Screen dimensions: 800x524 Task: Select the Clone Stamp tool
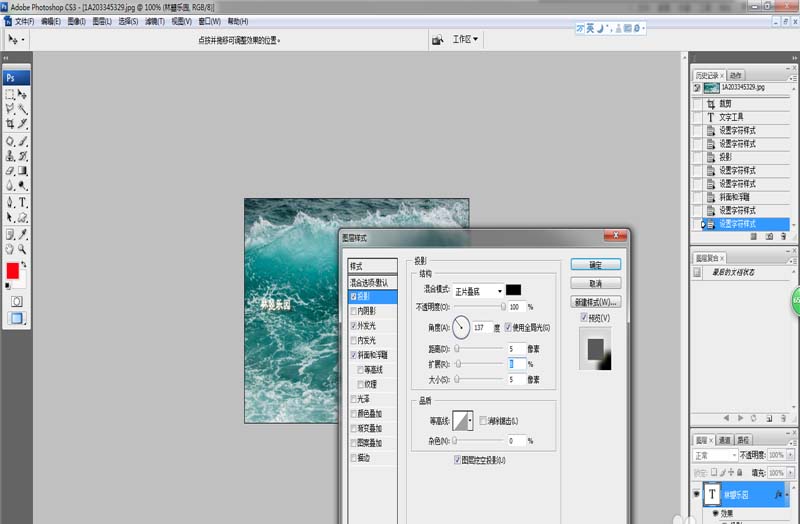coord(10,156)
